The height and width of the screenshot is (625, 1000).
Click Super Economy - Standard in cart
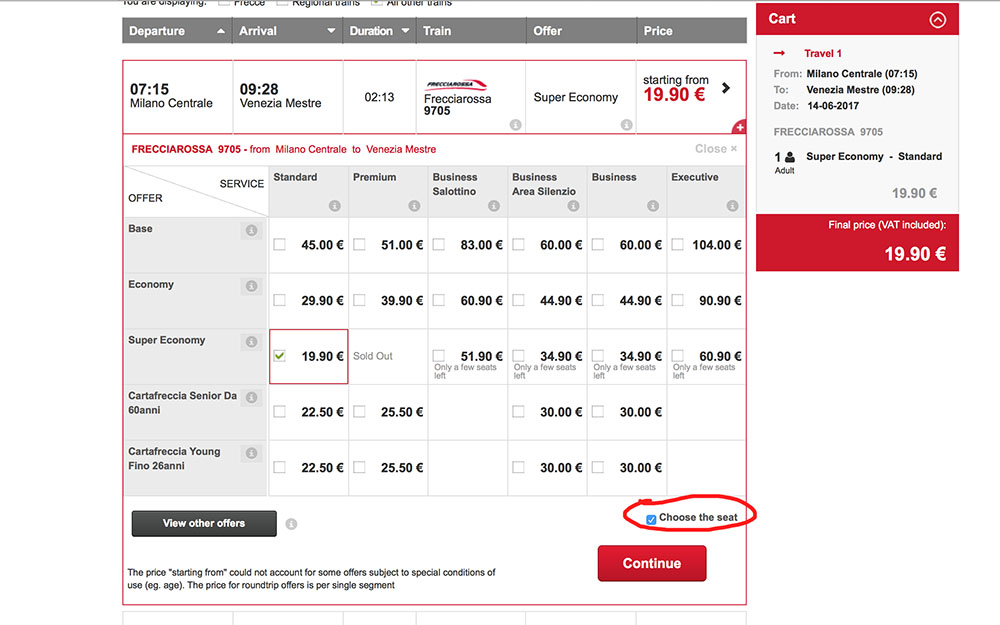click(x=874, y=156)
